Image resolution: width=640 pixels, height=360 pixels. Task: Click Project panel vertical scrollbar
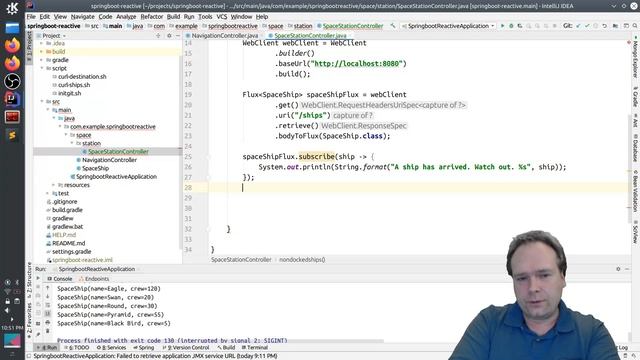coord(180,151)
